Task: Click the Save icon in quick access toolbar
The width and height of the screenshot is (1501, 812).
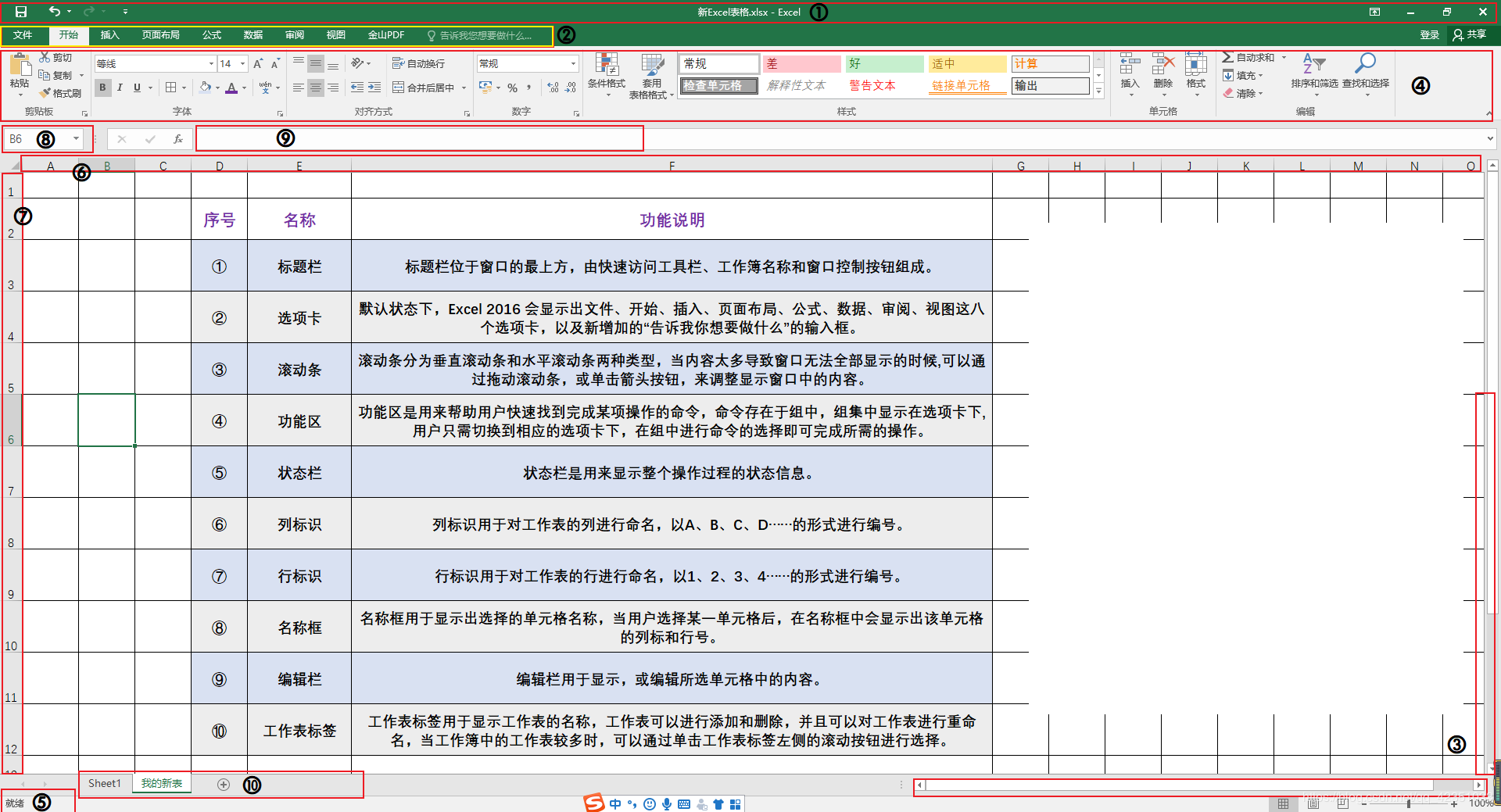Action: click(20, 12)
